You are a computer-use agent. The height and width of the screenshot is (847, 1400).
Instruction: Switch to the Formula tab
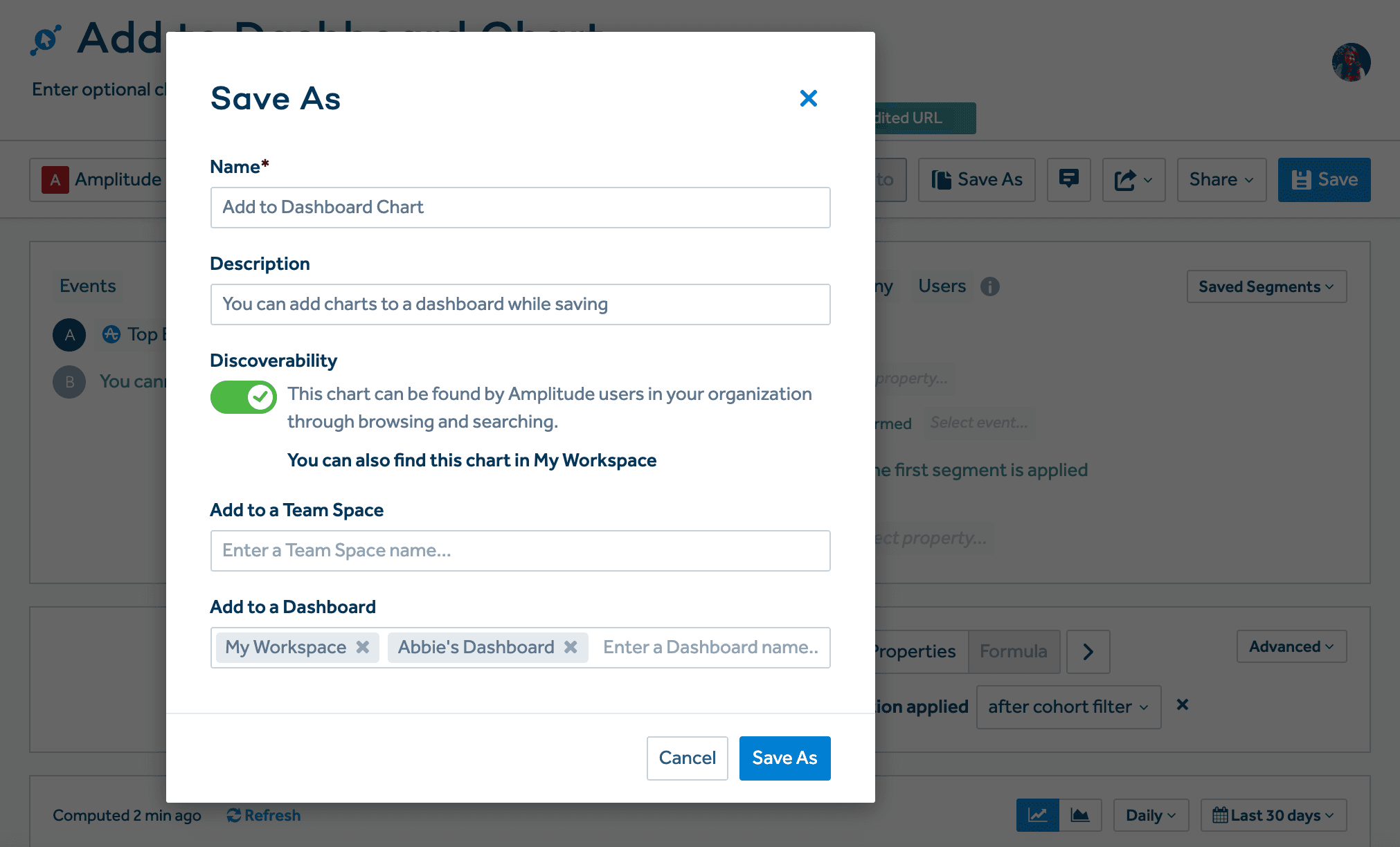1013,651
